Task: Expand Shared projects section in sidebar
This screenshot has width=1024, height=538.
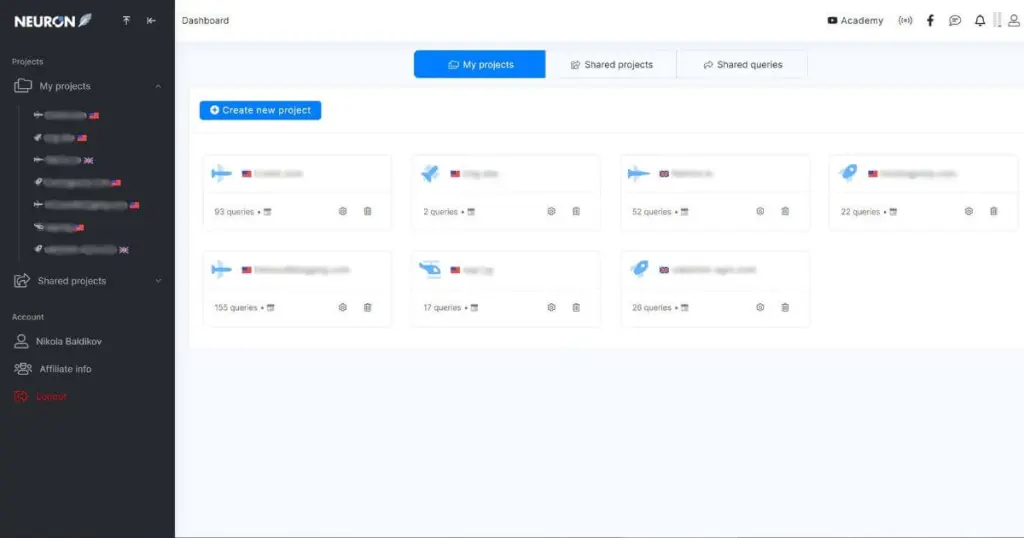Action: pyautogui.click(x=158, y=281)
